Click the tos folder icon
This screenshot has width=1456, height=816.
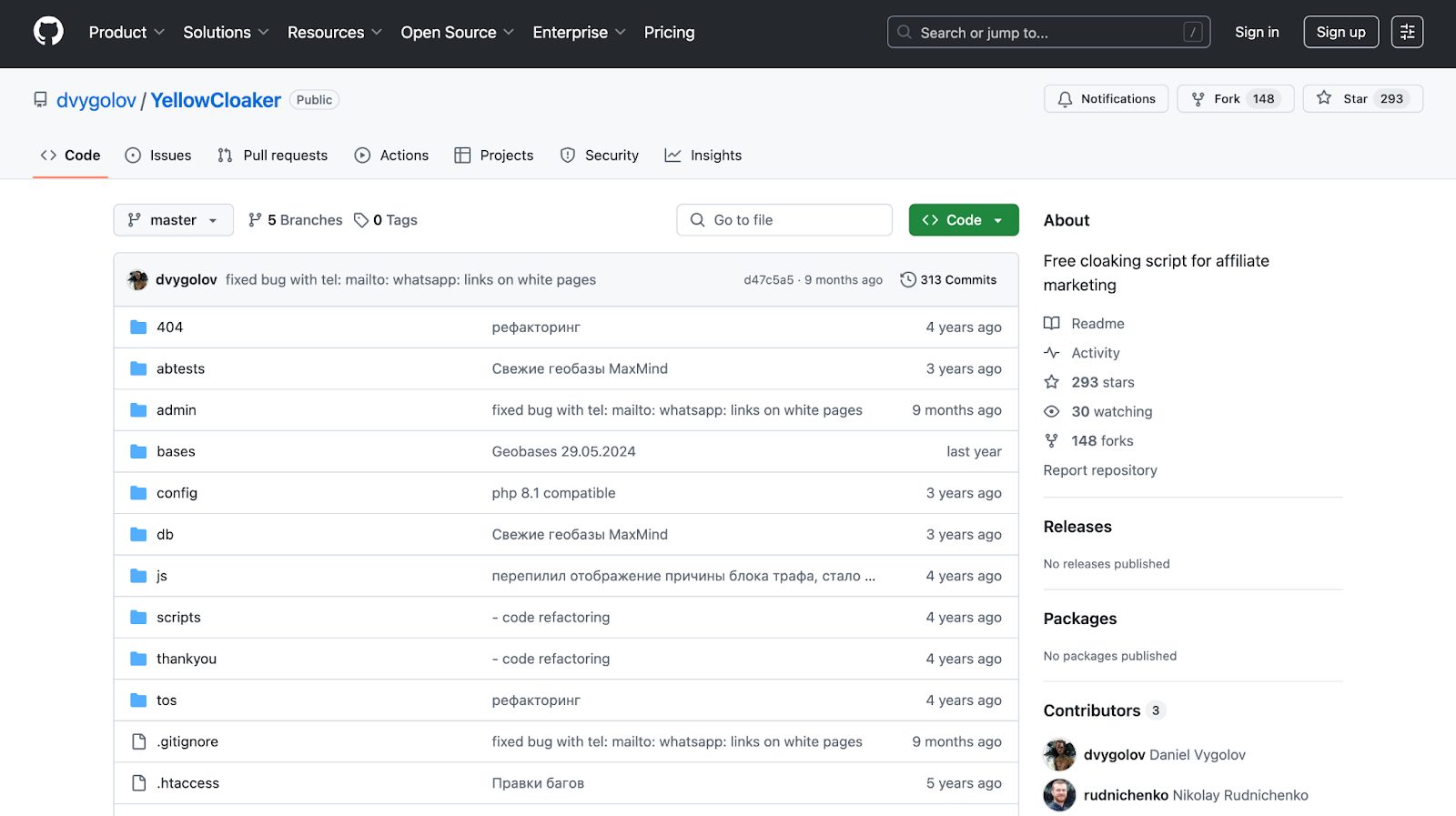click(138, 700)
